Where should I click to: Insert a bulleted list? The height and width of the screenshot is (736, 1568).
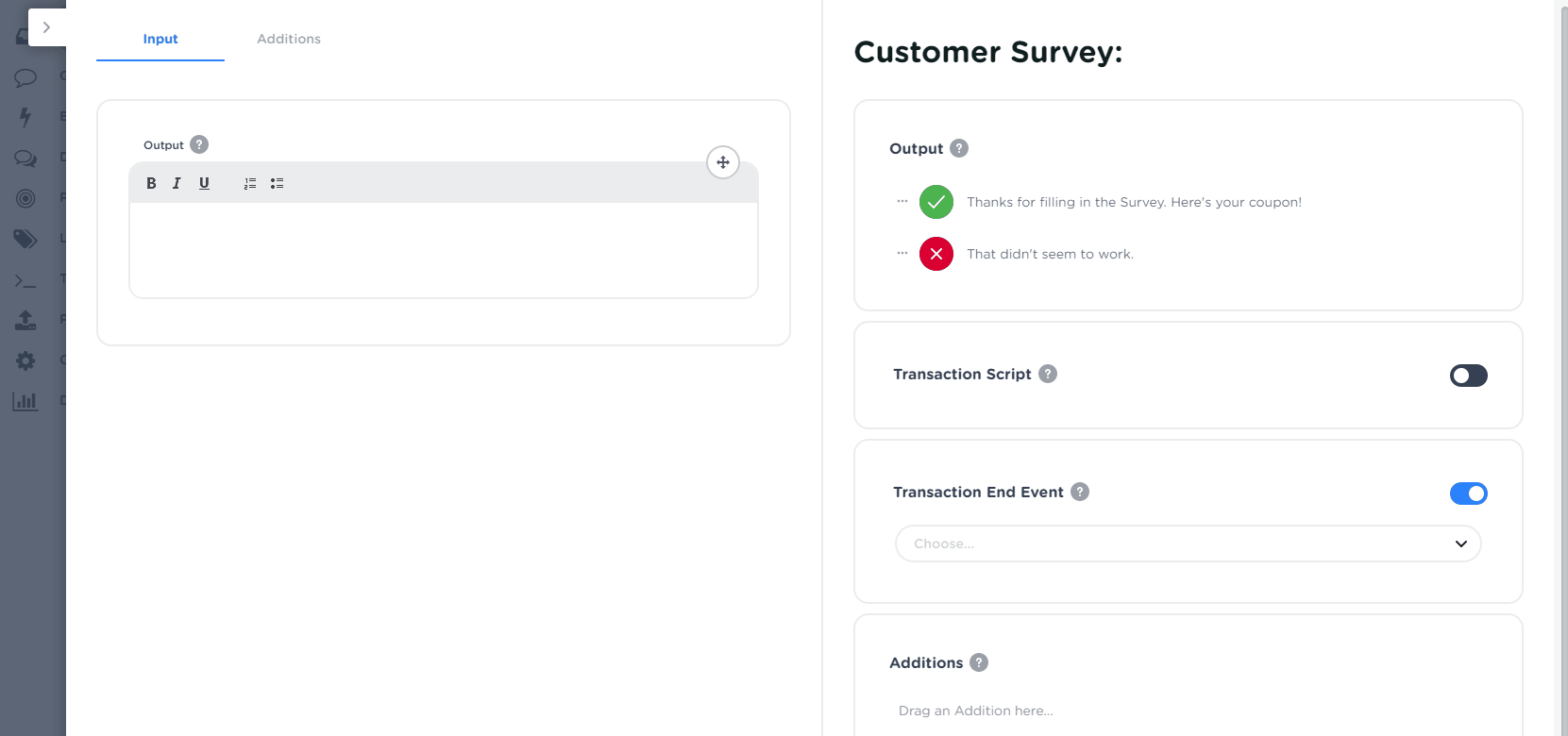(277, 183)
